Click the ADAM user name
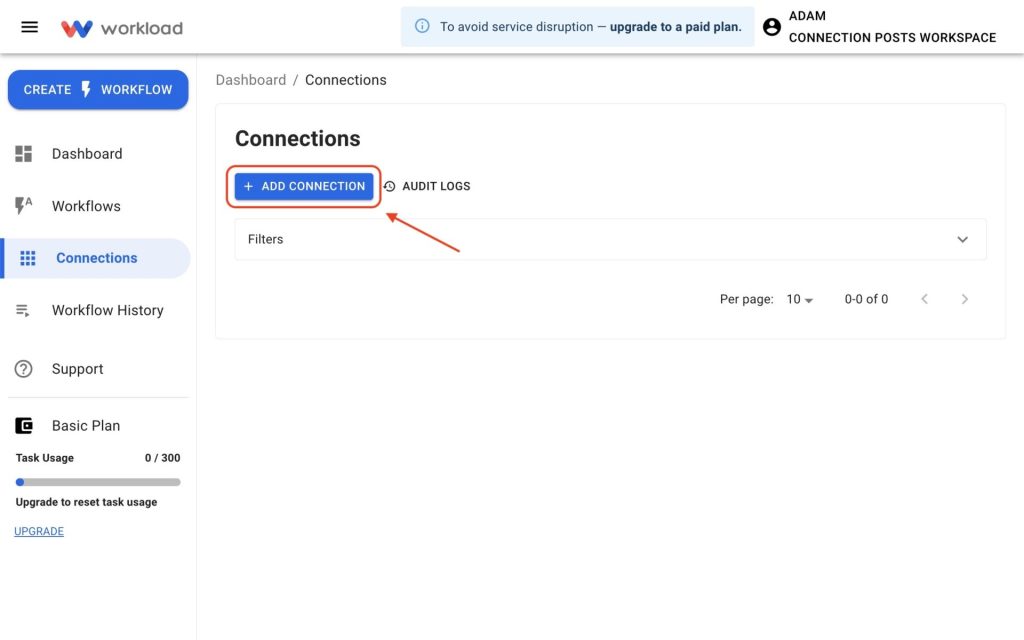Screen dimensions: 1024x640 [807, 16]
